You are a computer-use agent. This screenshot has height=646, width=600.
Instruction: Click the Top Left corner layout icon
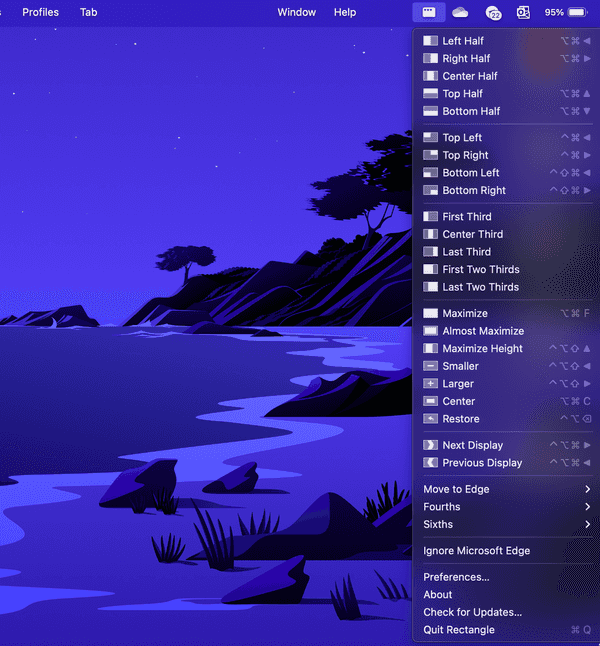431,138
